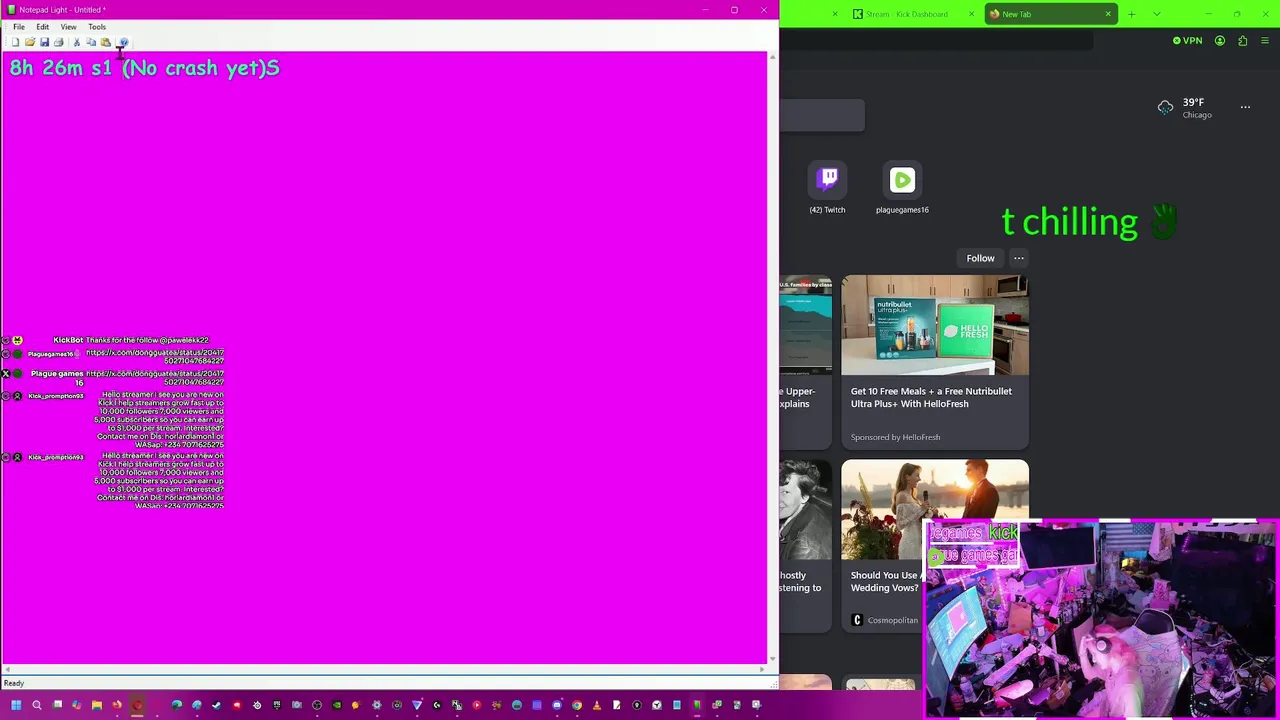Open the File menu in Notepad Light
Viewport: 1280px width, 720px height.
[19, 27]
